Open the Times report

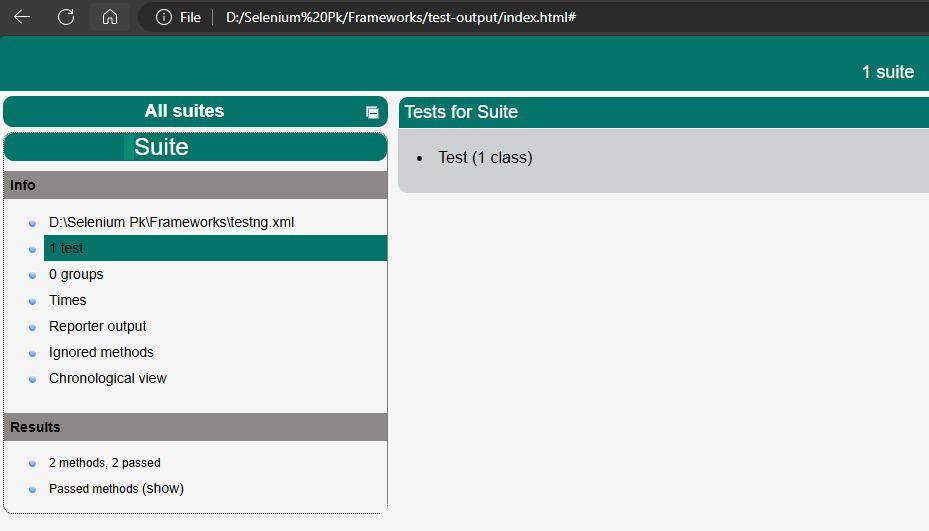(68, 300)
